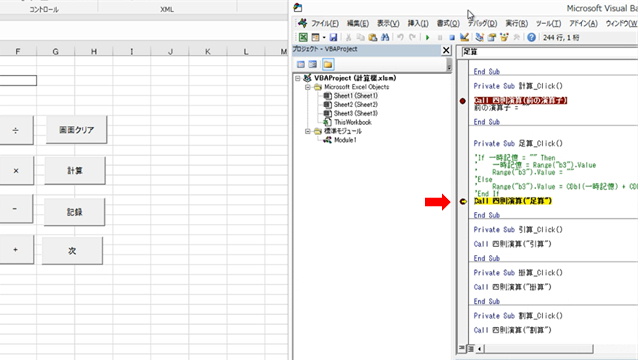The image size is (640, 360).
Task: Click the View Object icon in project pane
Action: coord(313,64)
